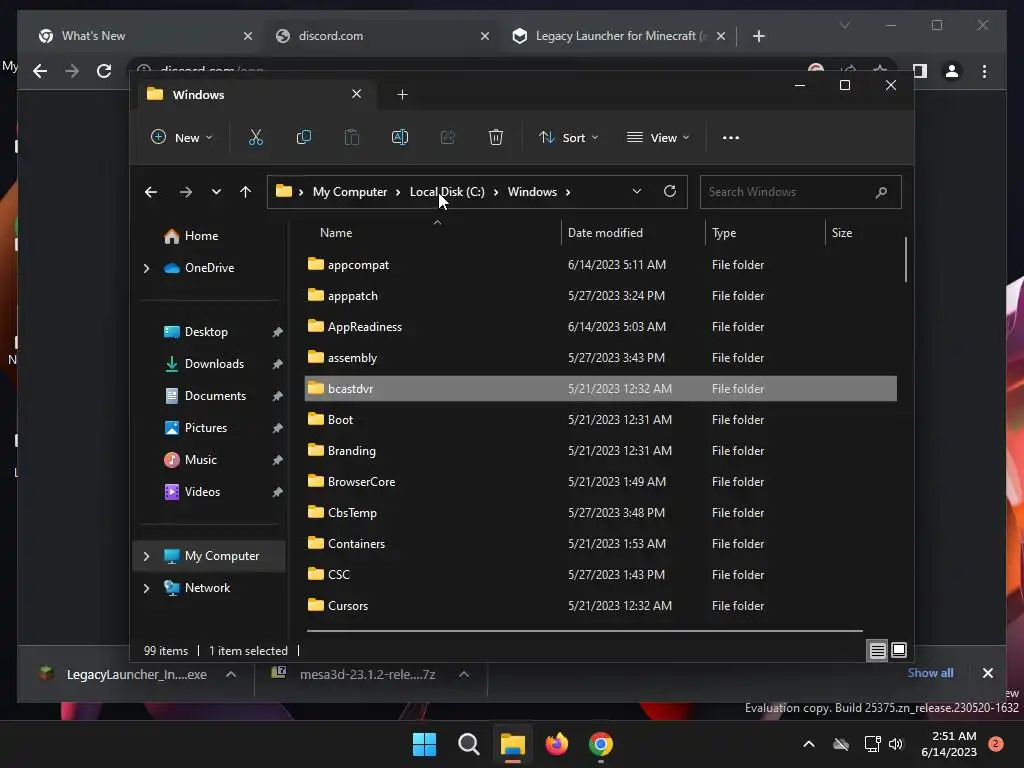Click My Computer breadcrumb in address bar
Screen dimensions: 1024x768
point(349,192)
